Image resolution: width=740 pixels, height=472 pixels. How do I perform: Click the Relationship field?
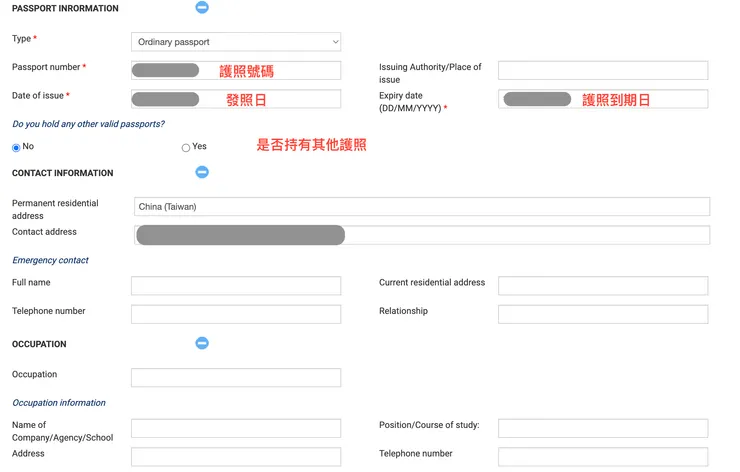603,314
